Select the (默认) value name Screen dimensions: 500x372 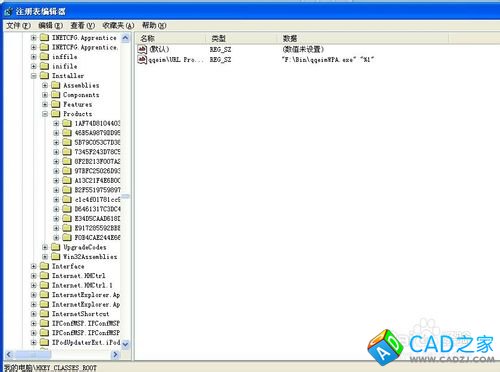pos(159,49)
